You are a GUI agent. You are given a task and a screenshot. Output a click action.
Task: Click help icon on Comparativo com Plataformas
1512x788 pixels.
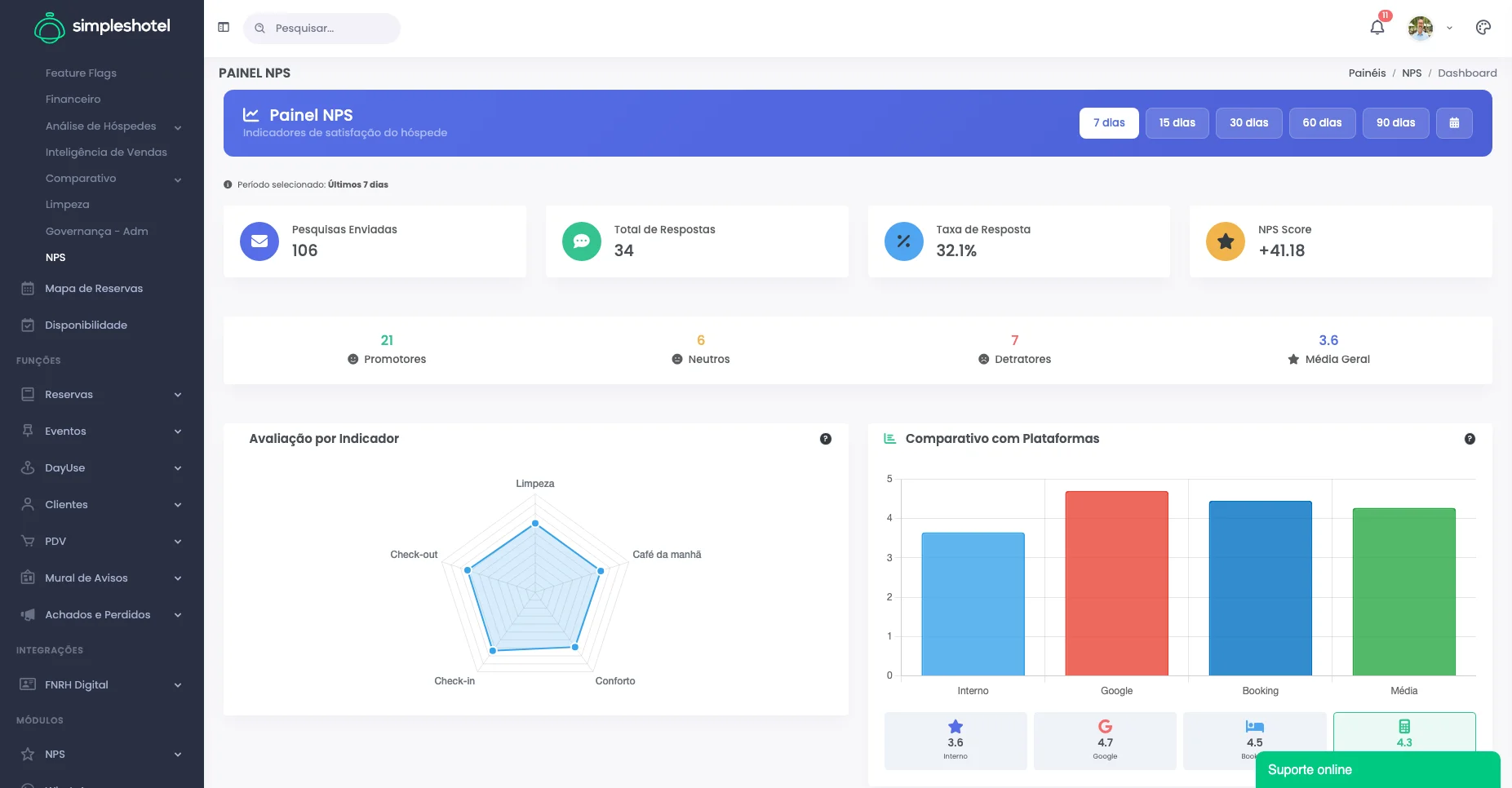click(1470, 439)
